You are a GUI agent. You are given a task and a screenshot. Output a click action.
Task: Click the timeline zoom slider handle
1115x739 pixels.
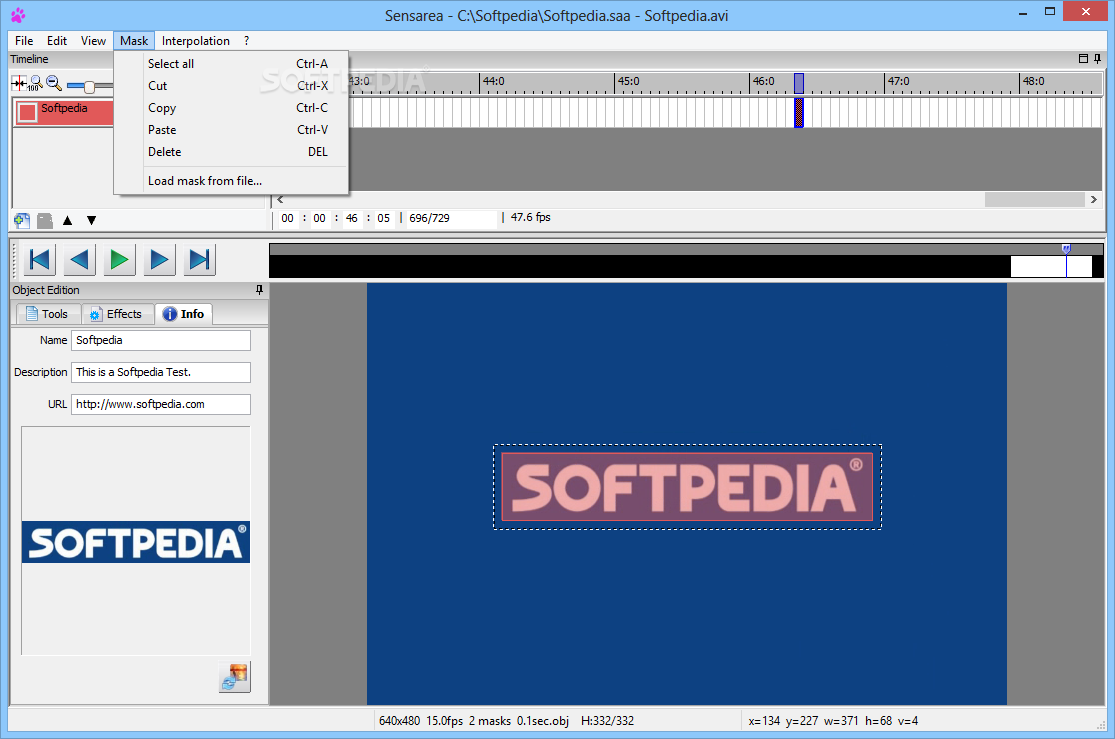pyautogui.click(x=89, y=86)
